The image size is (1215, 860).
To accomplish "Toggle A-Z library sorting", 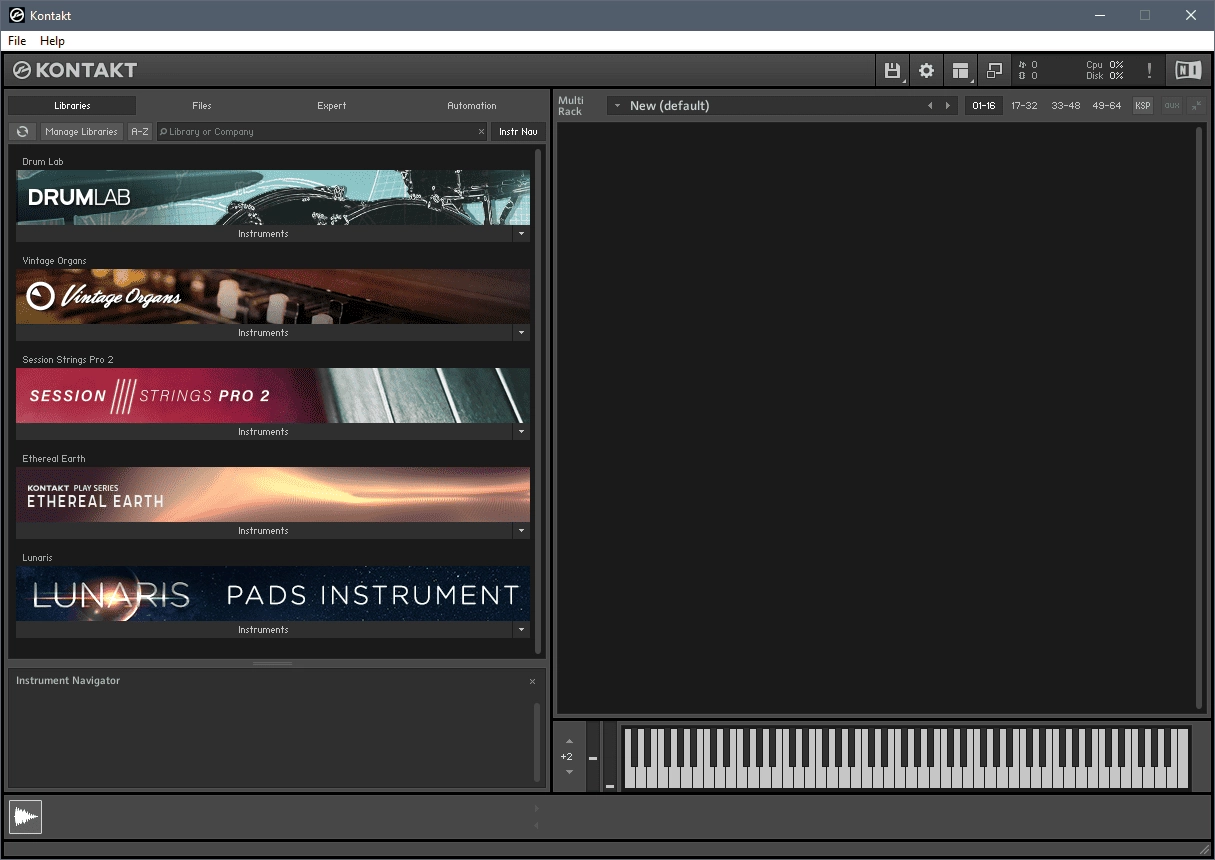I will 140,131.
